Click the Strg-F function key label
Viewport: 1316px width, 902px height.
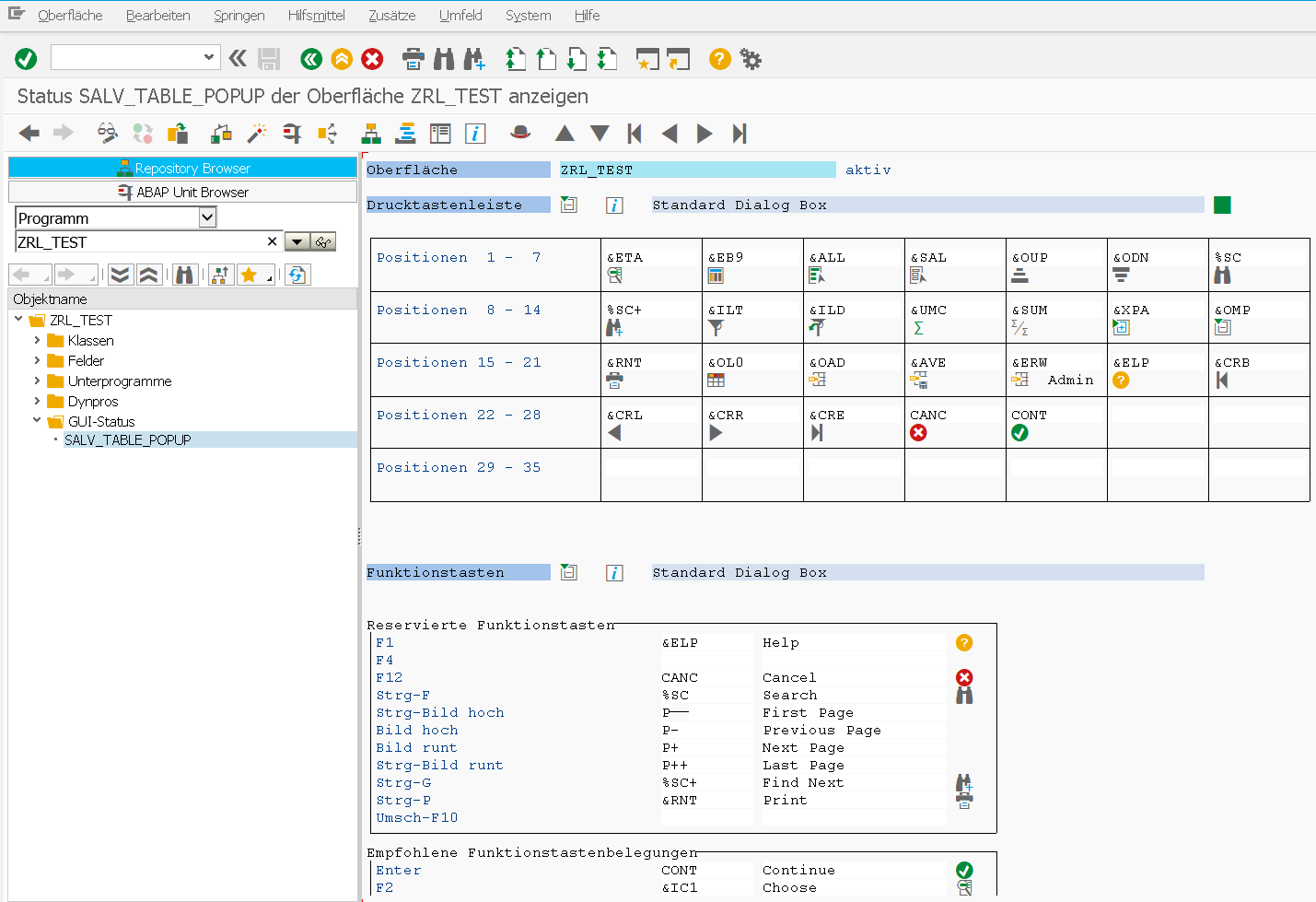pos(403,696)
